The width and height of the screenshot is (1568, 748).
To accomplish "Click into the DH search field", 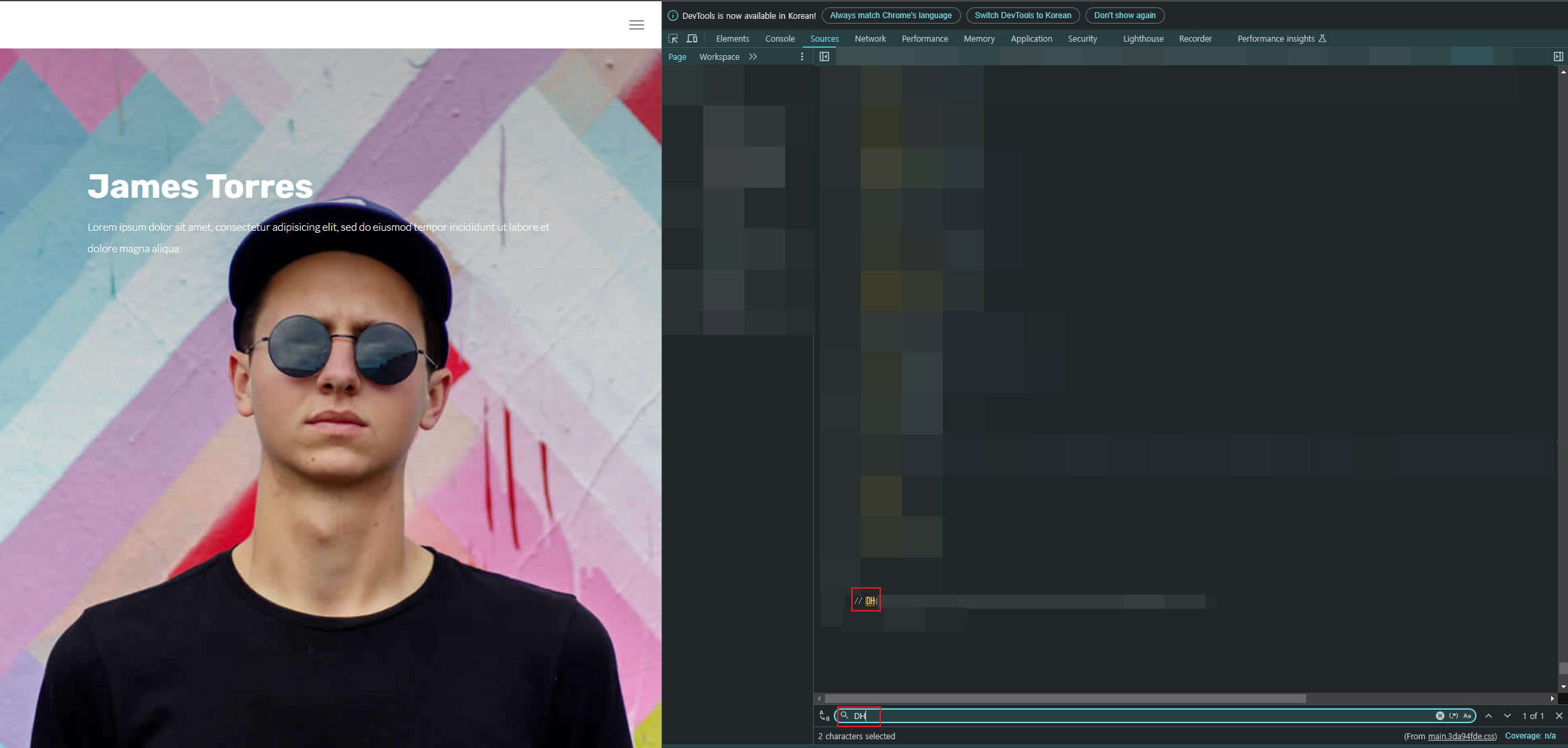I will (x=1144, y=716).
